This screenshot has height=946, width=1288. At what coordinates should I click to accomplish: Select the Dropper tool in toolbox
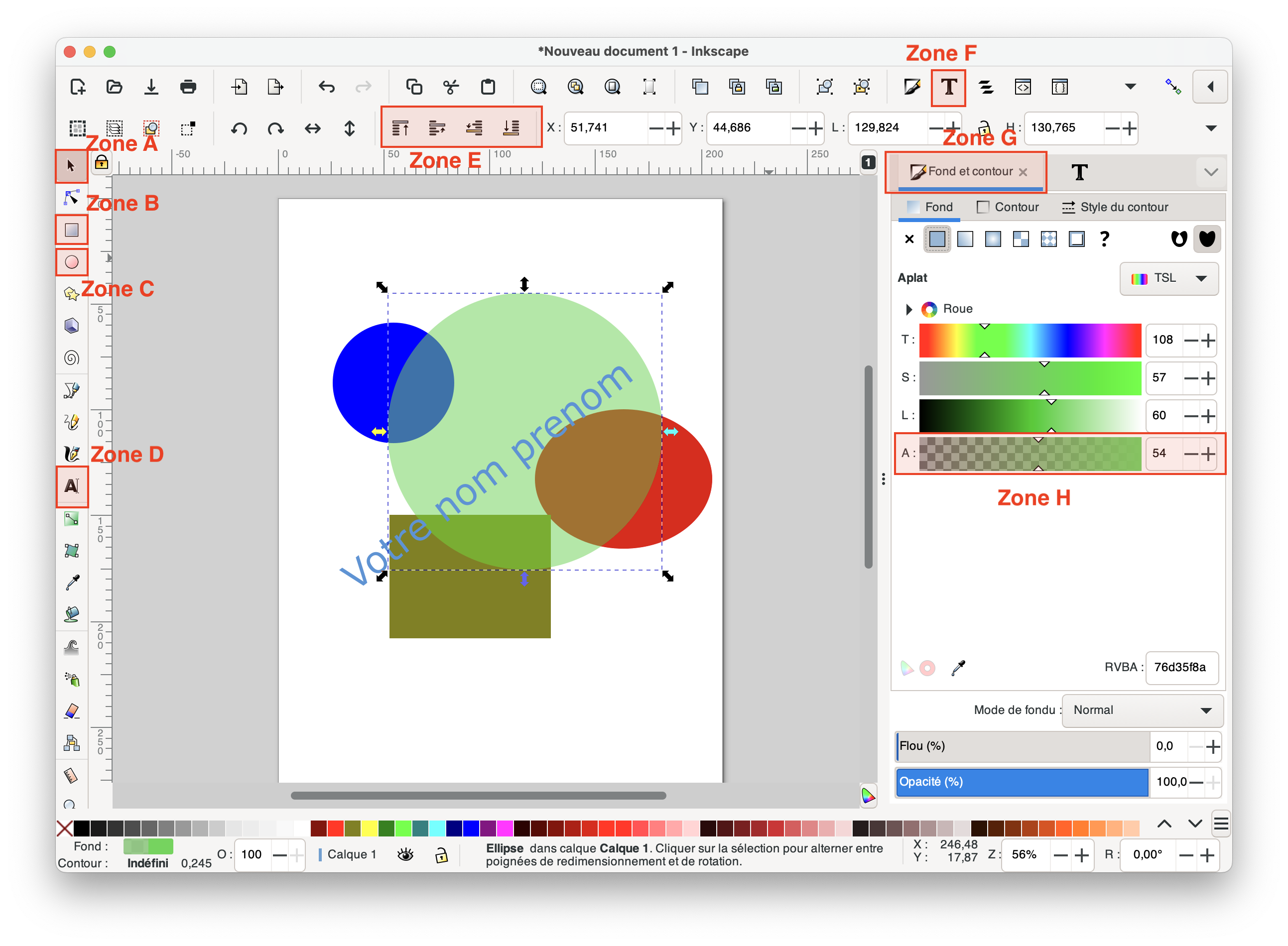coord(71,583)
